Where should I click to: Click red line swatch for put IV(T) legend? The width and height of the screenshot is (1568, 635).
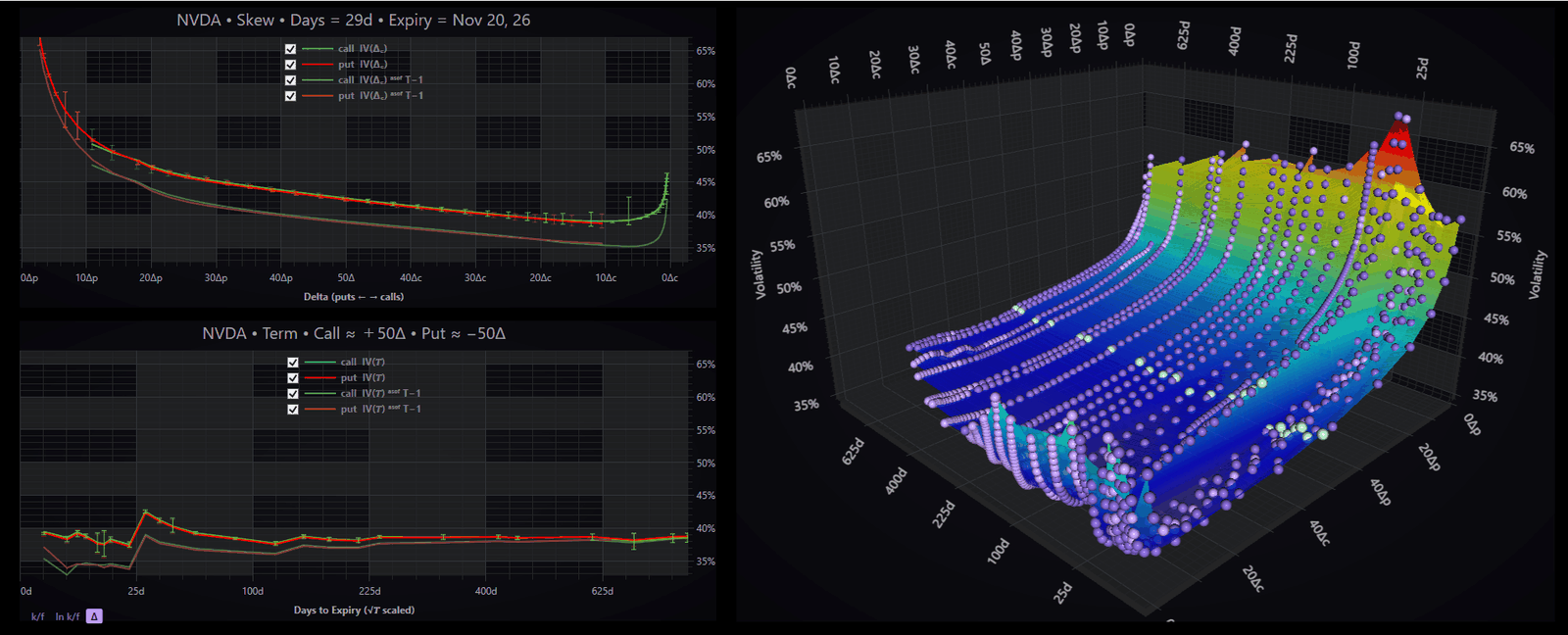(x=319, y=378)
